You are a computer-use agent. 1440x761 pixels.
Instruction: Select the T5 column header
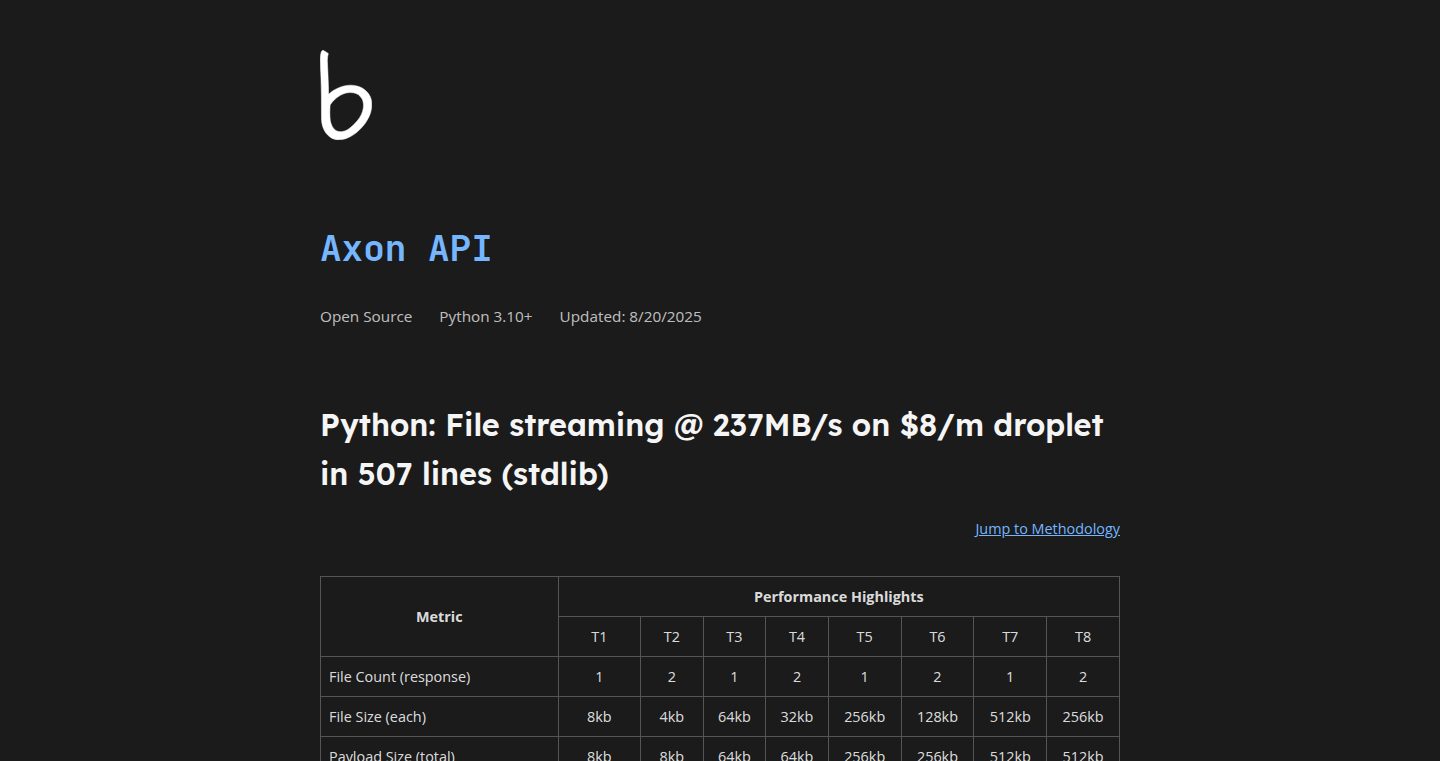pyautogui.click(x=865, y=637)
